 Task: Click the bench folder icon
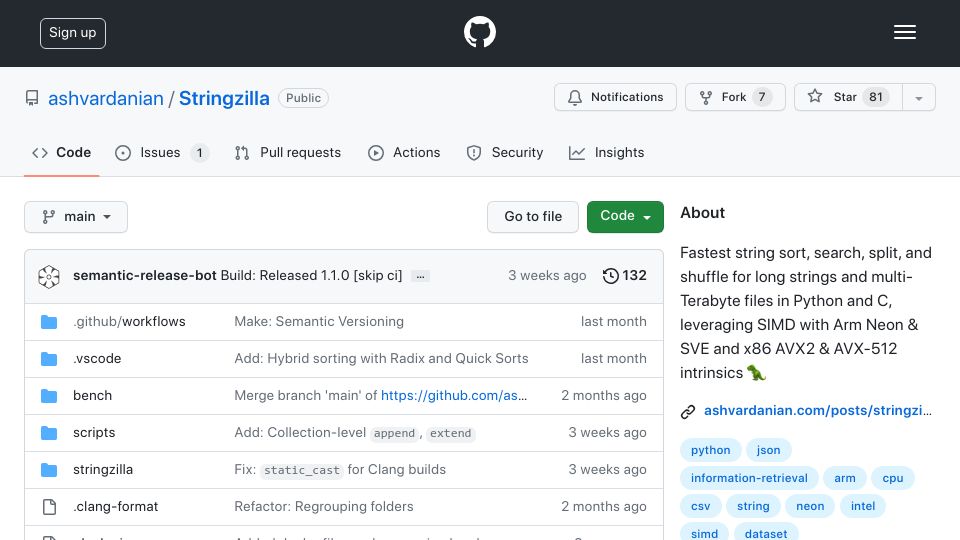pyautogui.click(x=49, y=396)
